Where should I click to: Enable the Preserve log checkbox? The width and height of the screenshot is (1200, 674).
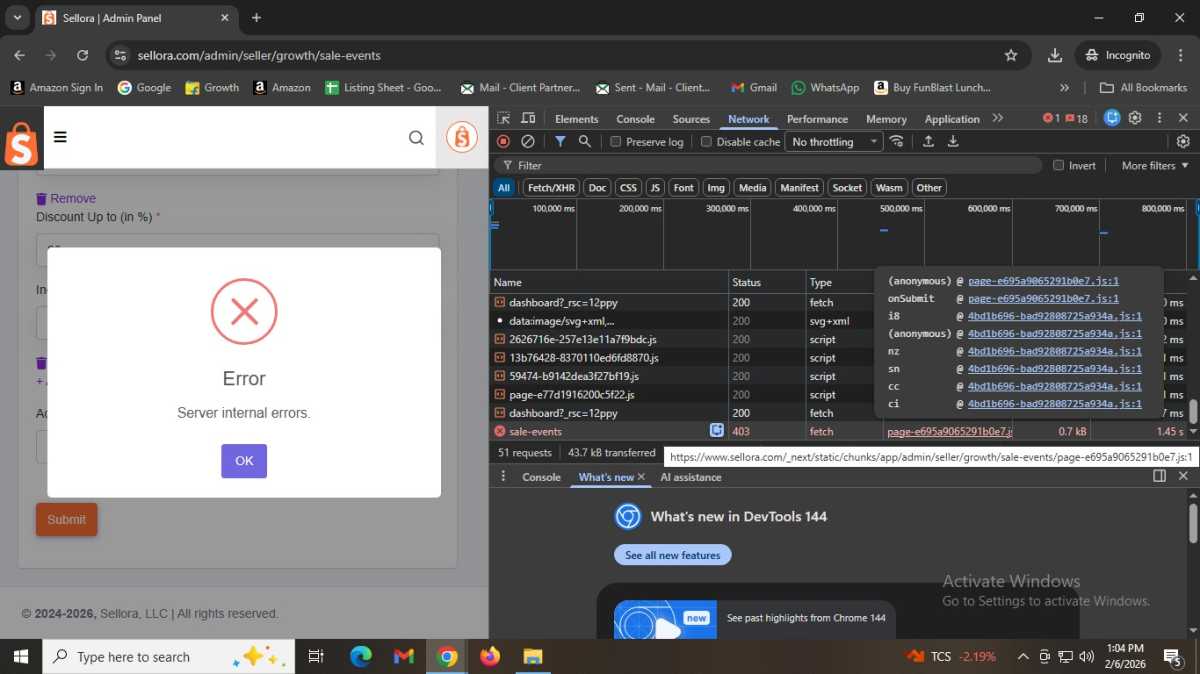(616, 142)
